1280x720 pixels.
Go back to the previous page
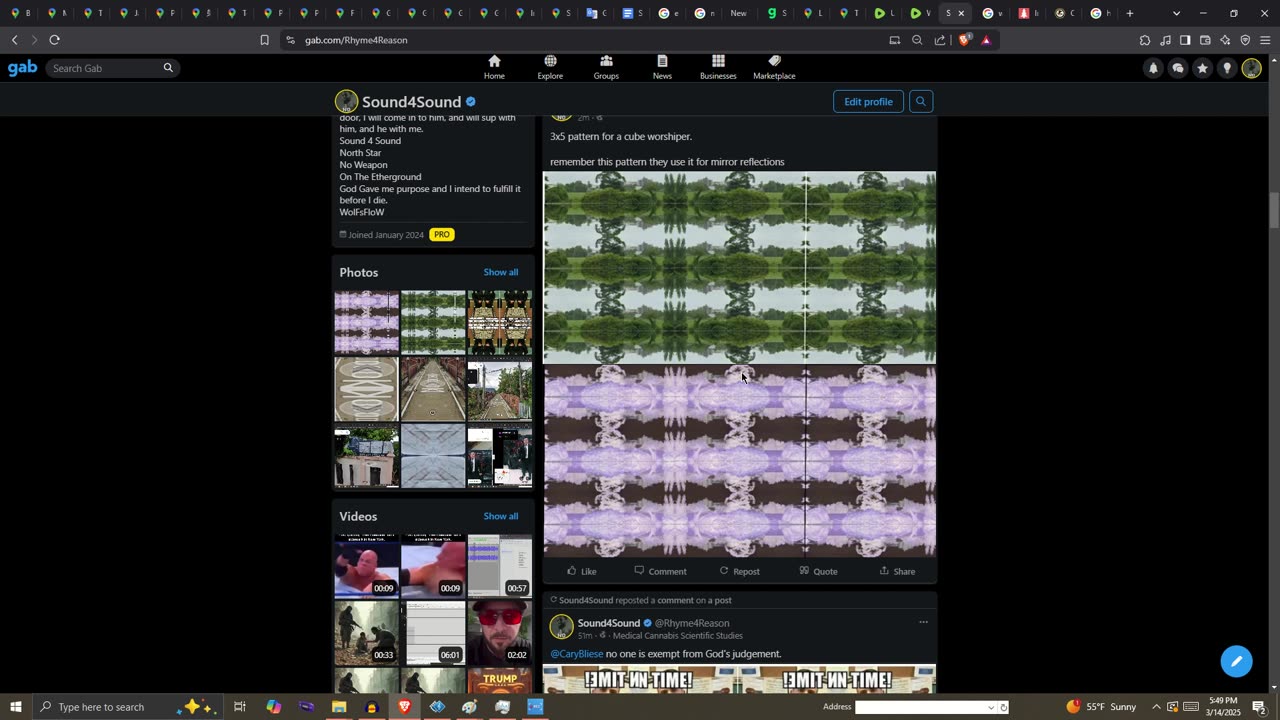click(14, 40)
